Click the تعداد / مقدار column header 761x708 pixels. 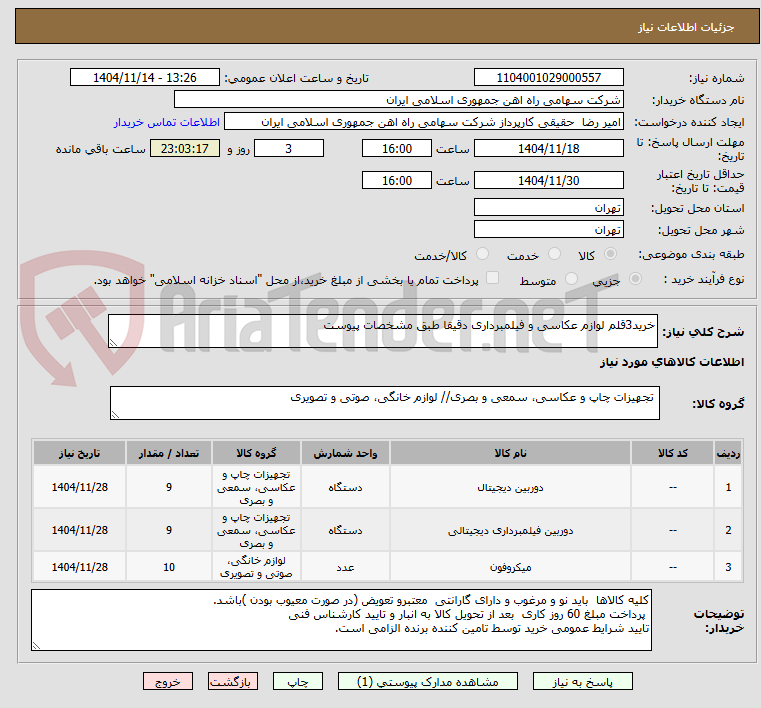pyautogui.click(x=168, y=453)
